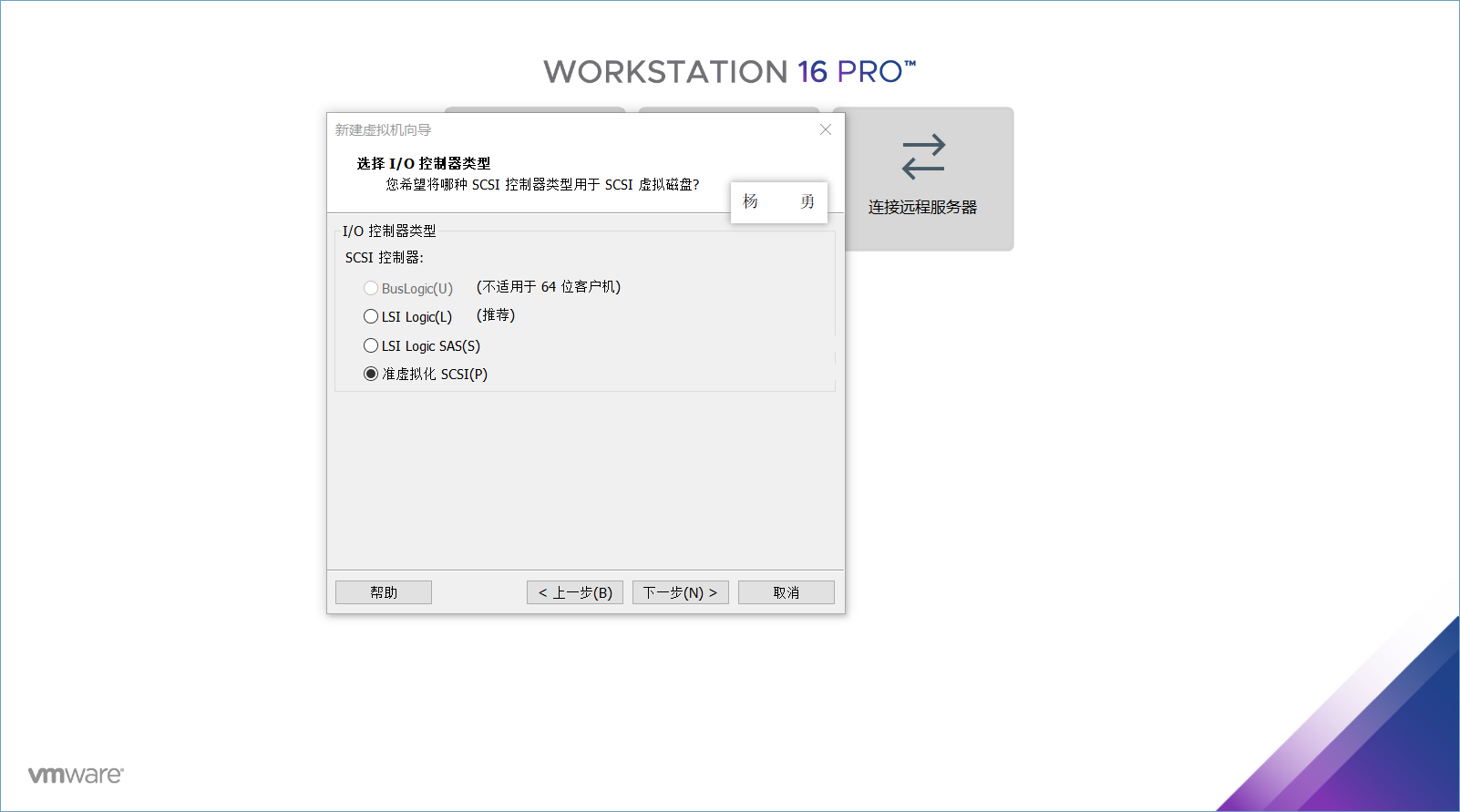1460x812 pixels.
Task: Click the connect remote server arrows icon
Action: coord(923,157)
